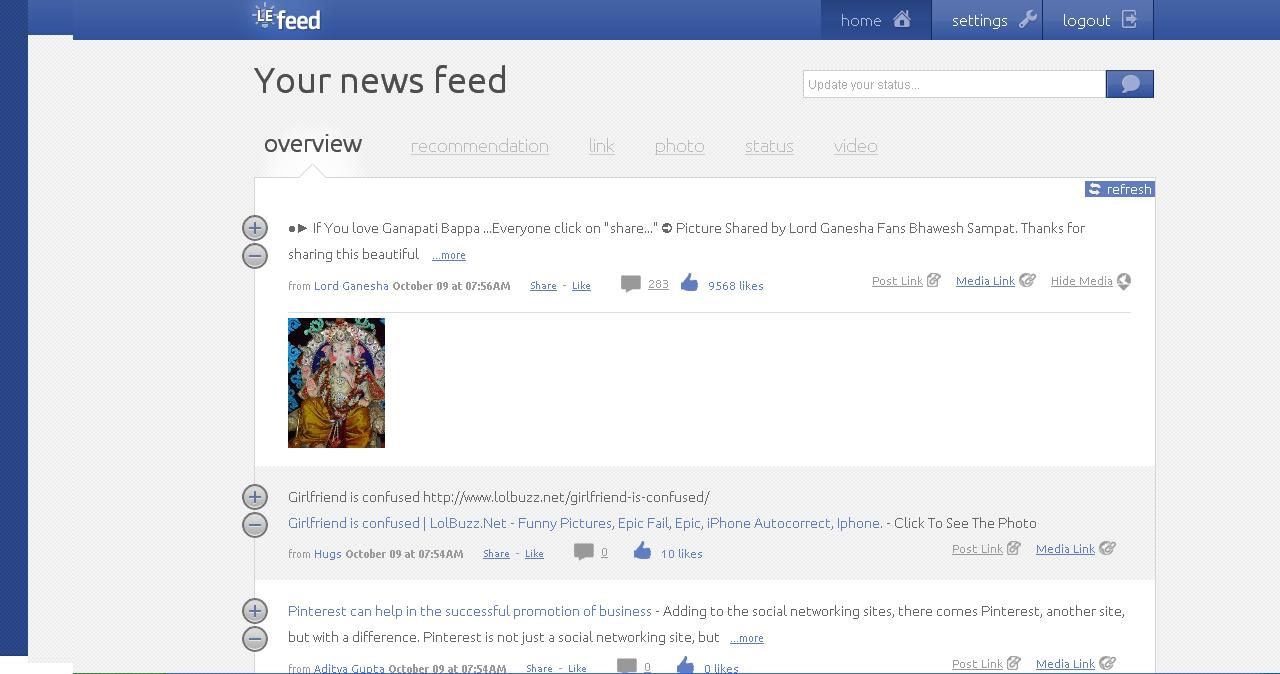Select the overview tab

point(313,144)
